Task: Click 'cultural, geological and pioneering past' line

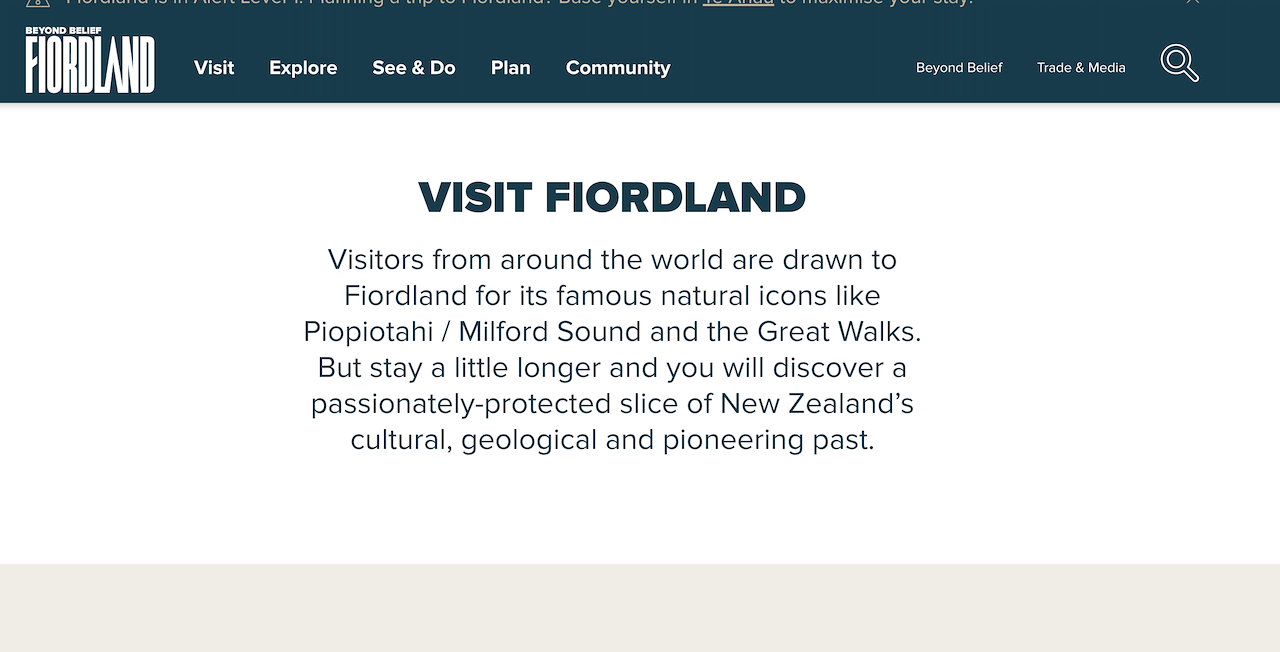Action: point(612,440)
